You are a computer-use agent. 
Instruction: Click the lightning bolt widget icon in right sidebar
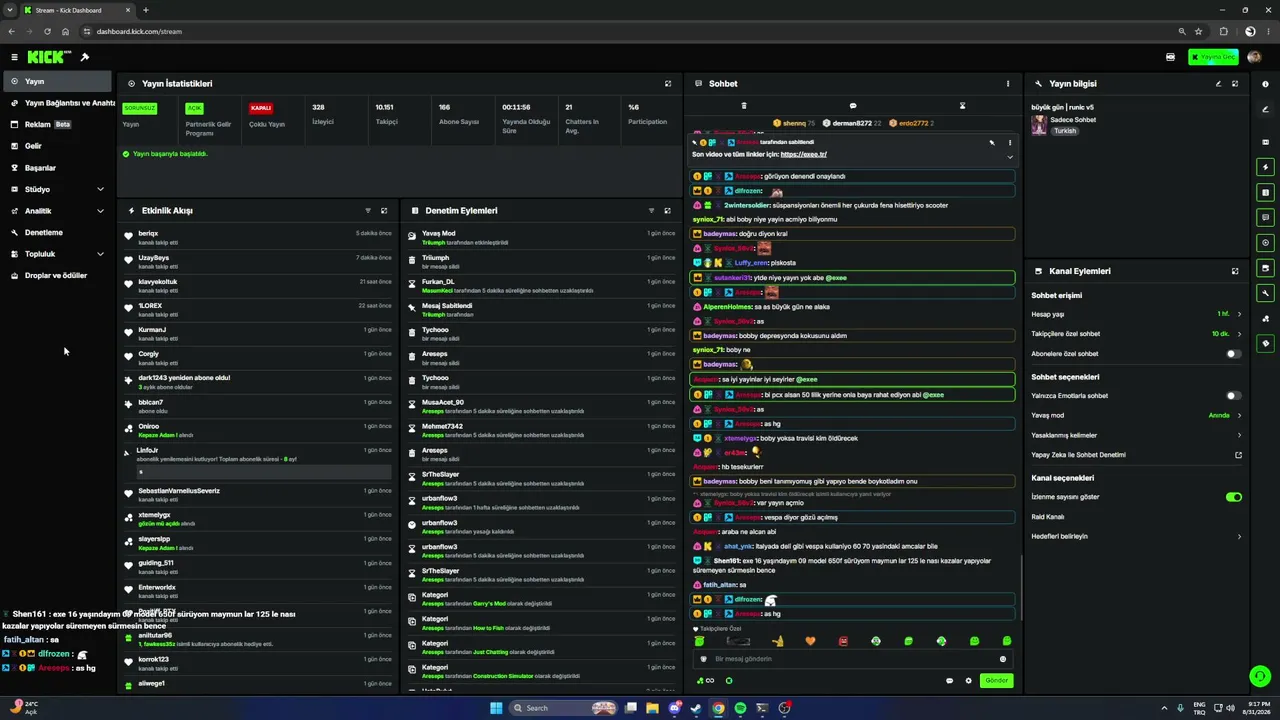[1266, 167]
